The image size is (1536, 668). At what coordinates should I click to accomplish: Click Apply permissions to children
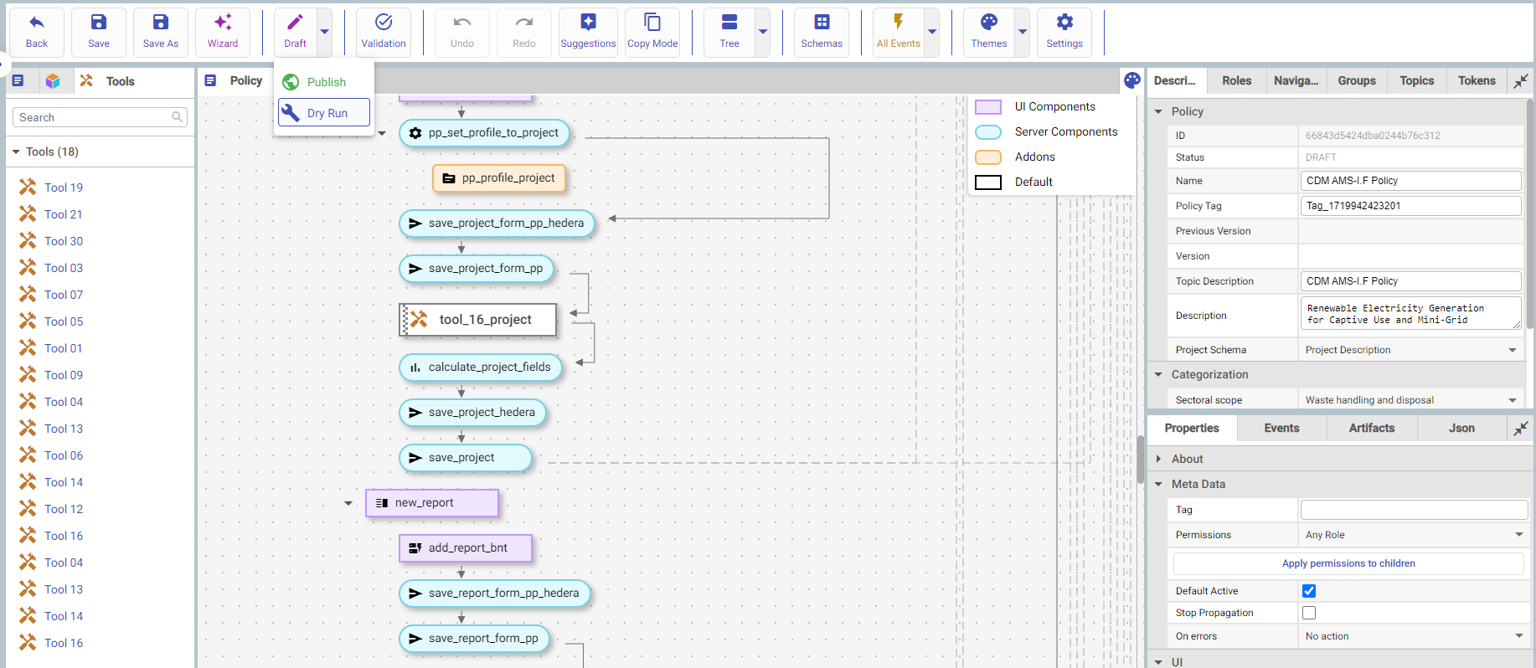1348,563
